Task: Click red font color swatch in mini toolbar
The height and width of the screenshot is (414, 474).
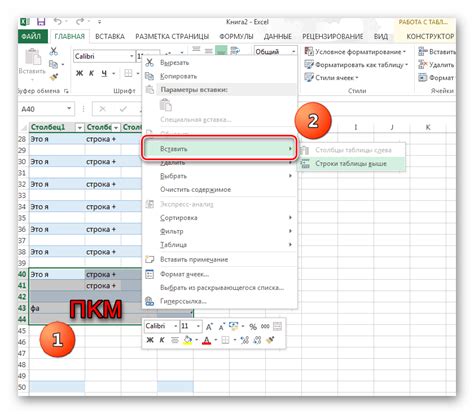Action: pyautogui.click(x=206, y=340)
